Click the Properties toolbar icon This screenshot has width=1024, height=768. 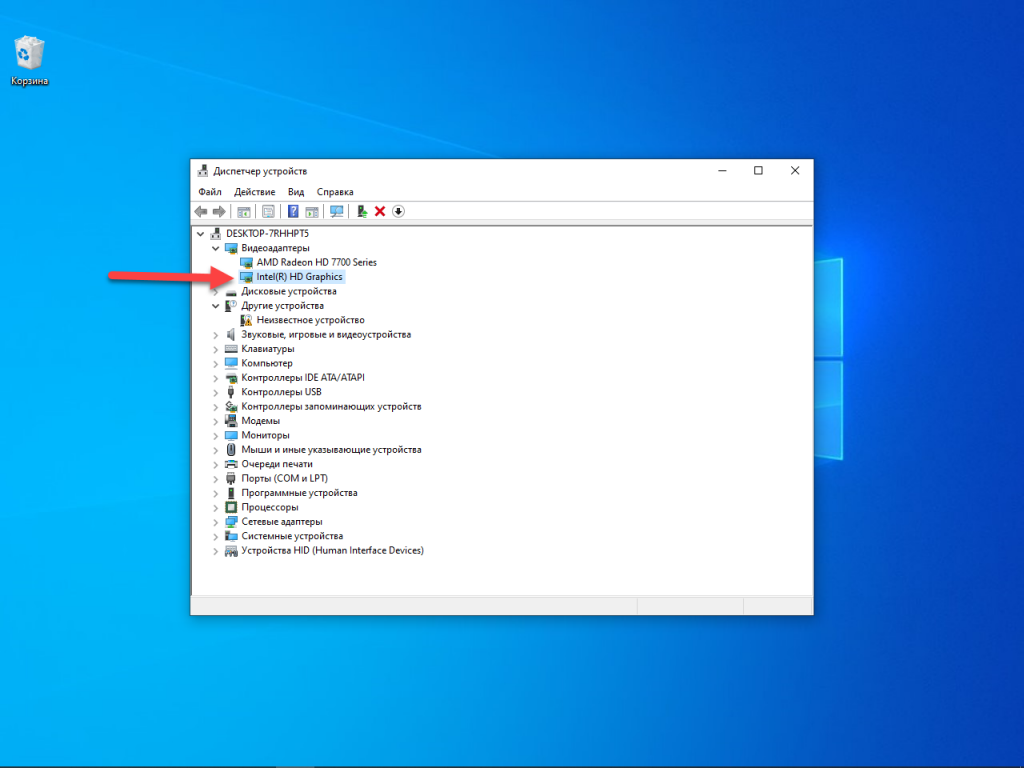pos(268,211)
